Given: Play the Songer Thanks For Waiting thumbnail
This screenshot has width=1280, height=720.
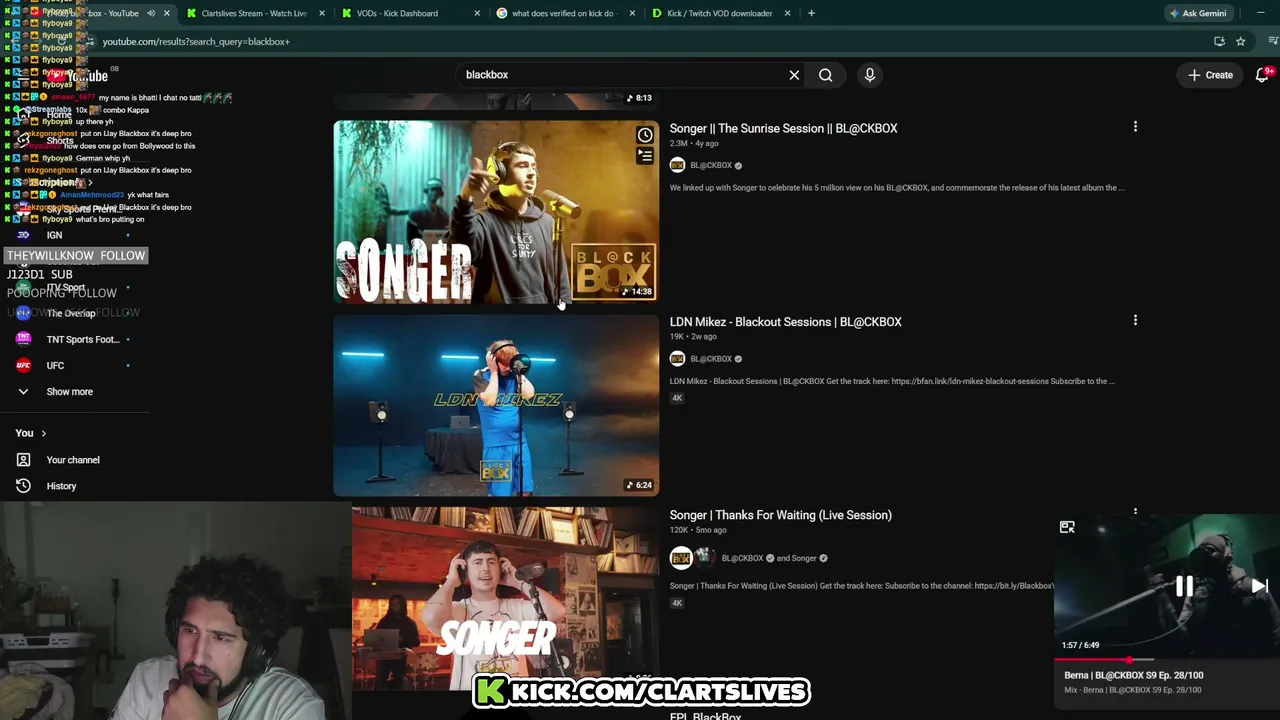Looking at the screenshot, I should coord(505,598).
